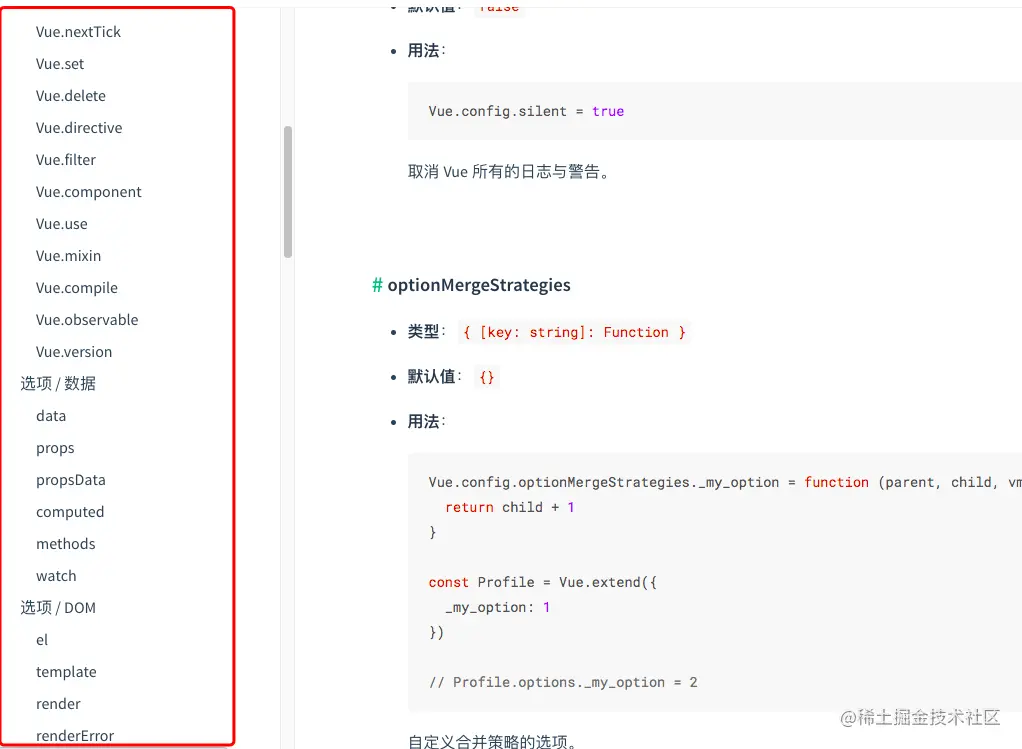Image resolution: width=1022 pixels, height=749 pixels.
Task: Go to Vue.observable entry
Action: [x=87, y=319]
